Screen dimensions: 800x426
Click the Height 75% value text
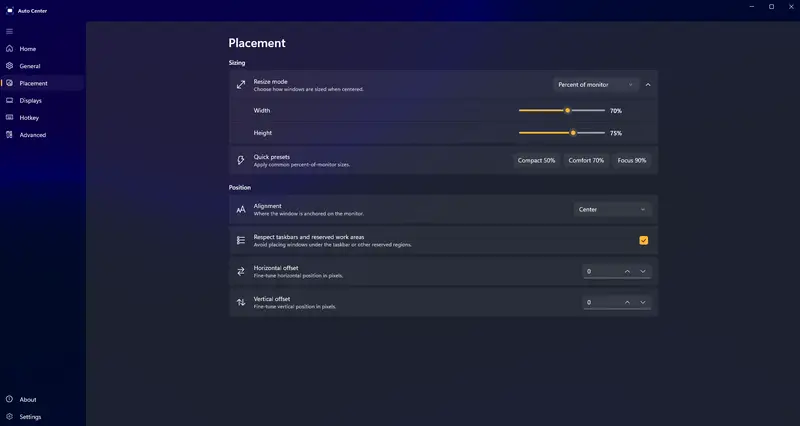tap(616, 133)
